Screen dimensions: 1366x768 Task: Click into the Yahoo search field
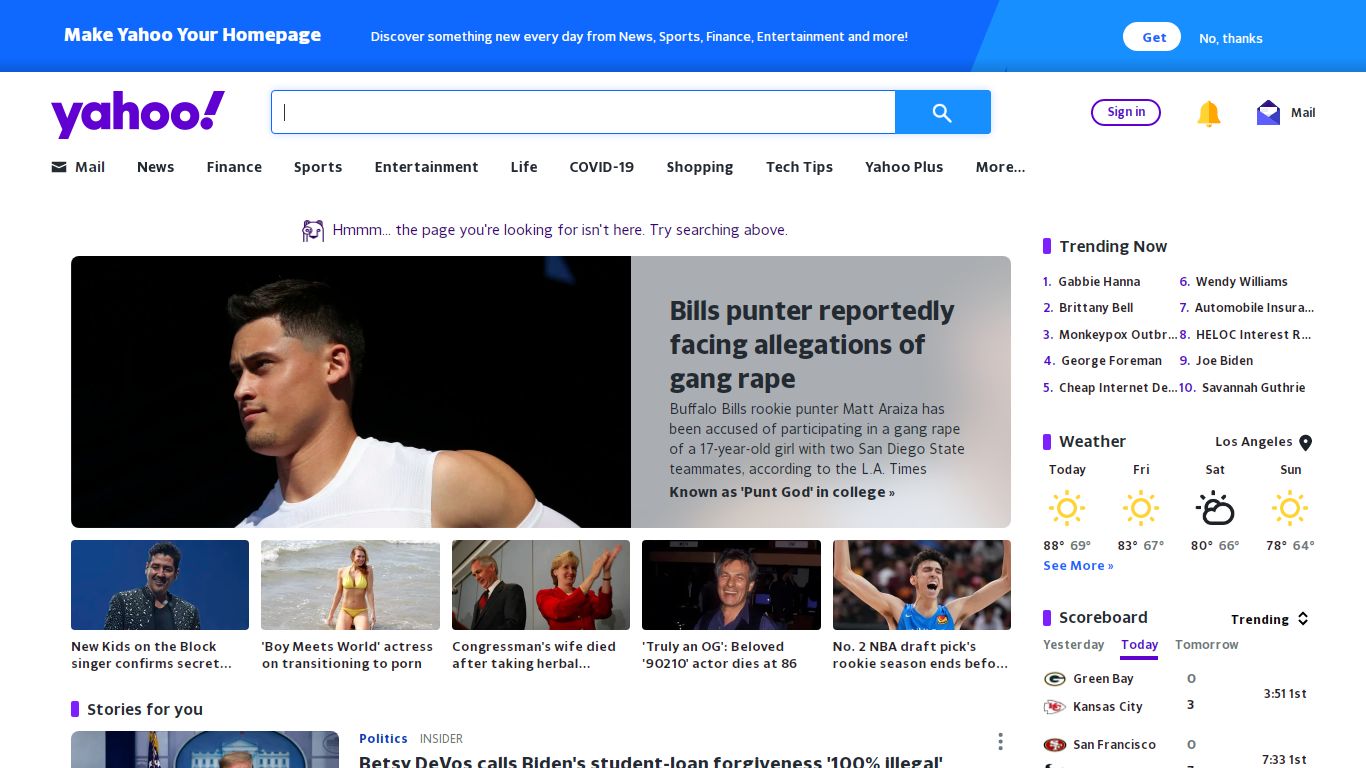click(583, 112)
